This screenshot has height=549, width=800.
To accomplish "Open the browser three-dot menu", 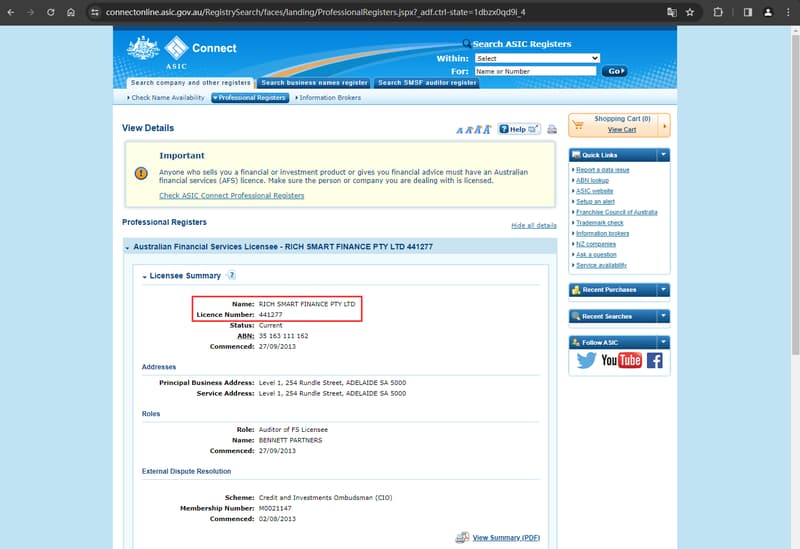I will (x=788, y=12).
